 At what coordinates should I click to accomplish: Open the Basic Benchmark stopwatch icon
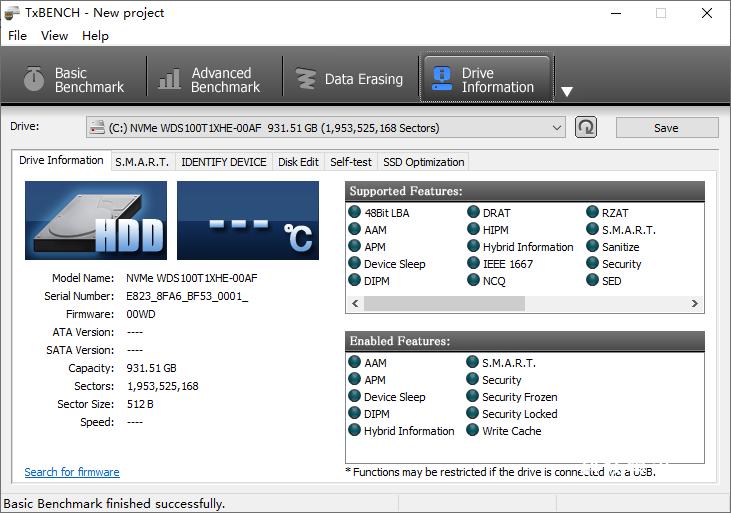(x=34, y=79)
